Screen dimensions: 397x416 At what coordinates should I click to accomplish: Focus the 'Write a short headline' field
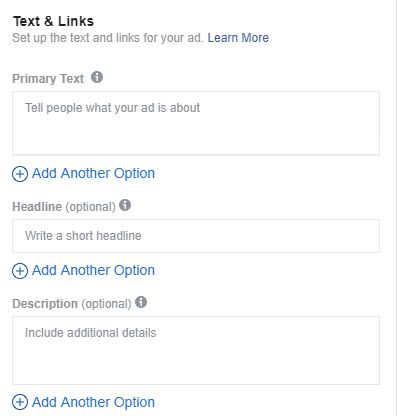click(196, 236)
